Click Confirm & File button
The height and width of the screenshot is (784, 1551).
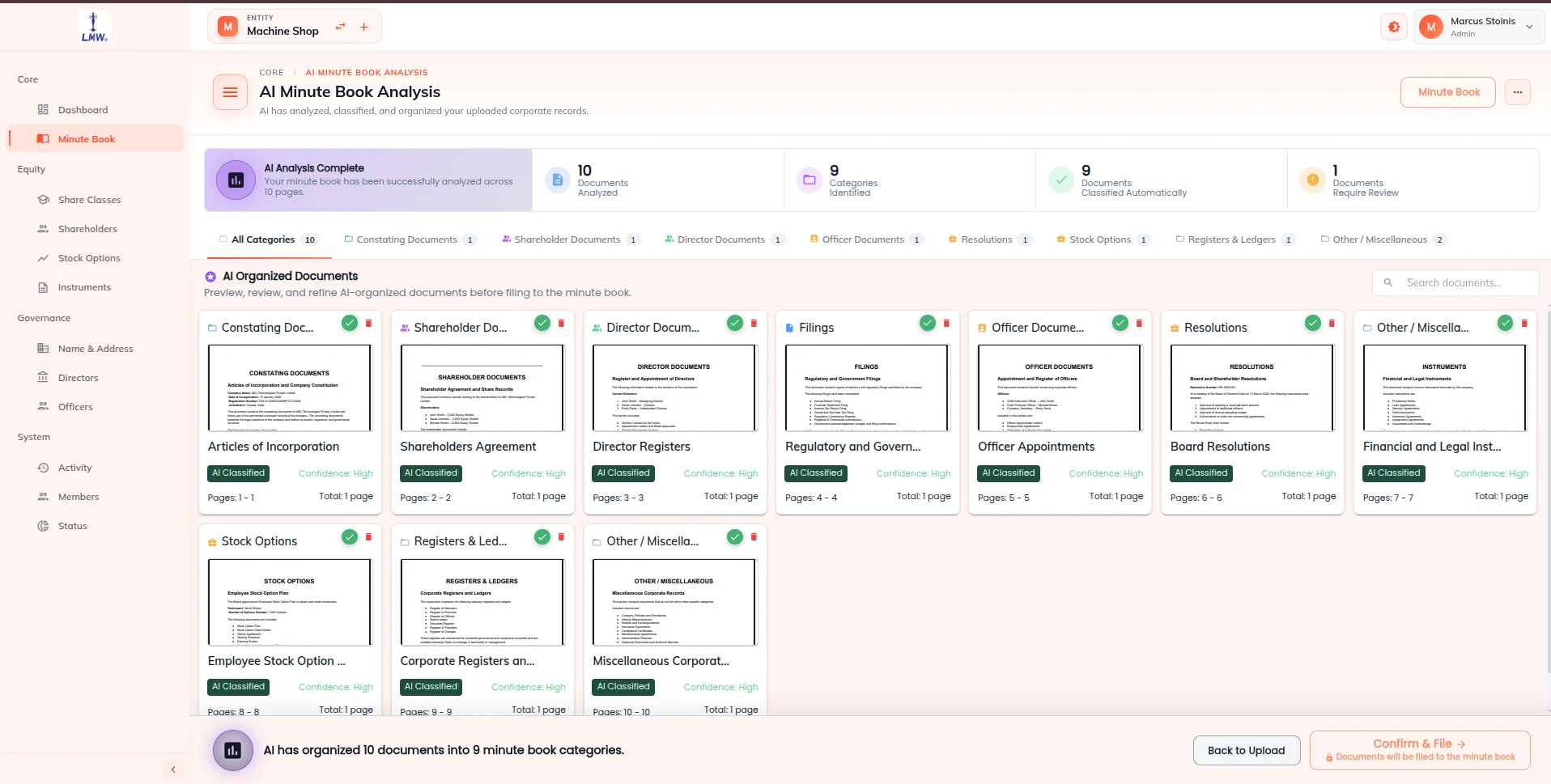[1420, 750]
